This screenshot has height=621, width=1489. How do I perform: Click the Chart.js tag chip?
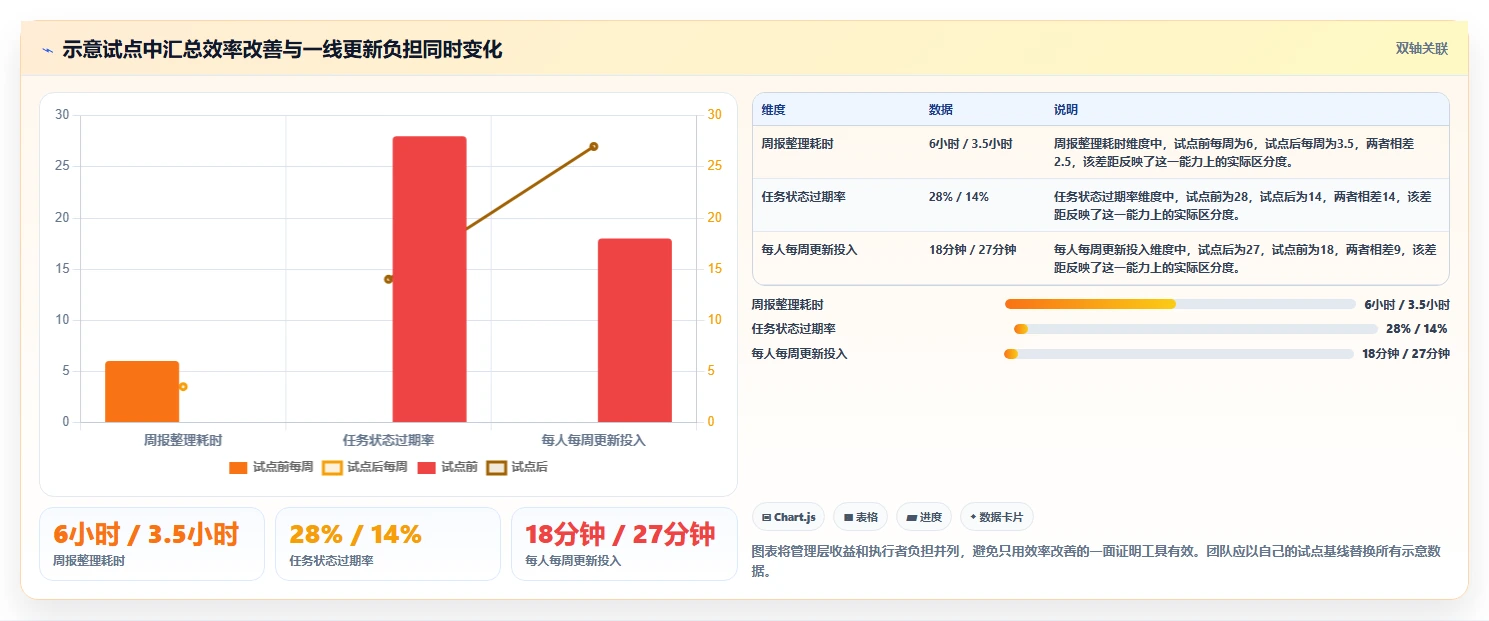pos(788,517)
